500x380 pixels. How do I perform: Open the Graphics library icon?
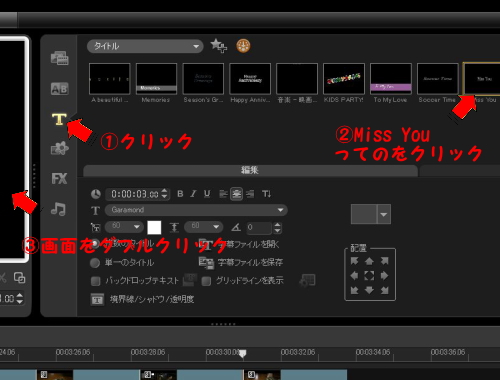[60, 148]
